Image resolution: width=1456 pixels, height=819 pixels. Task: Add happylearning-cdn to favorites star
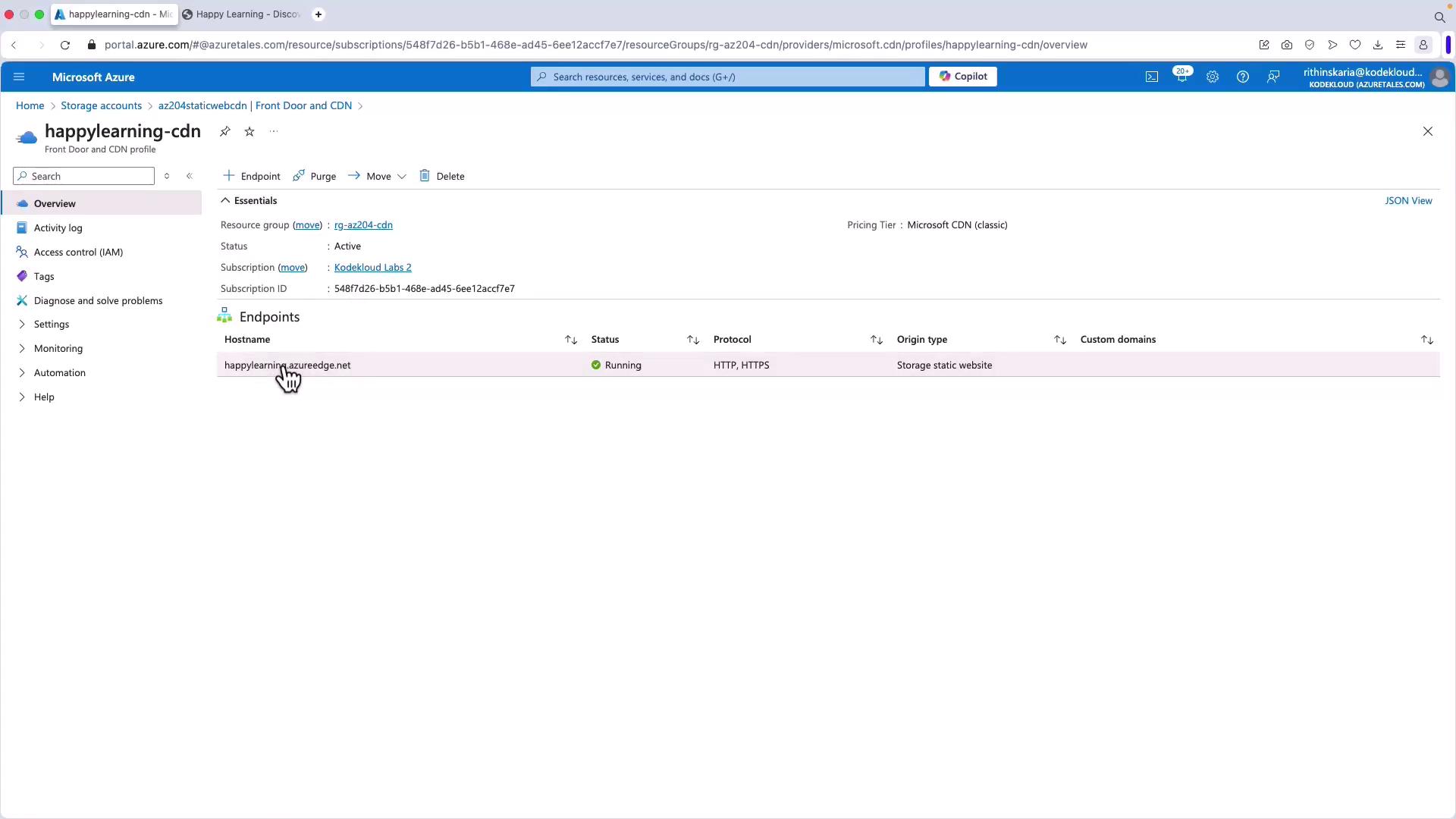click(x=249, y=131)
